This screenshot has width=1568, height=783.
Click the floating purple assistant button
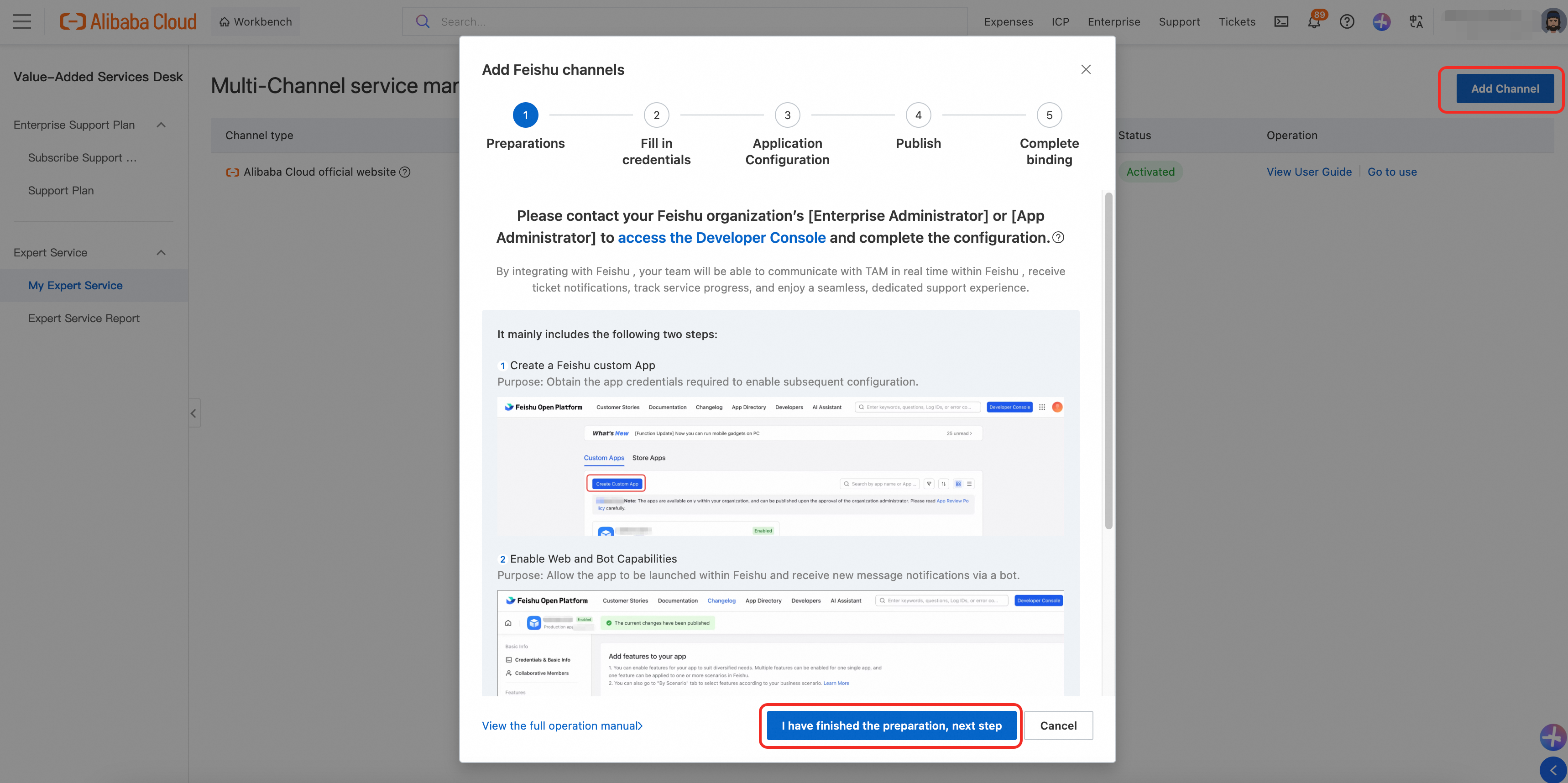(x=1553, y=737)
